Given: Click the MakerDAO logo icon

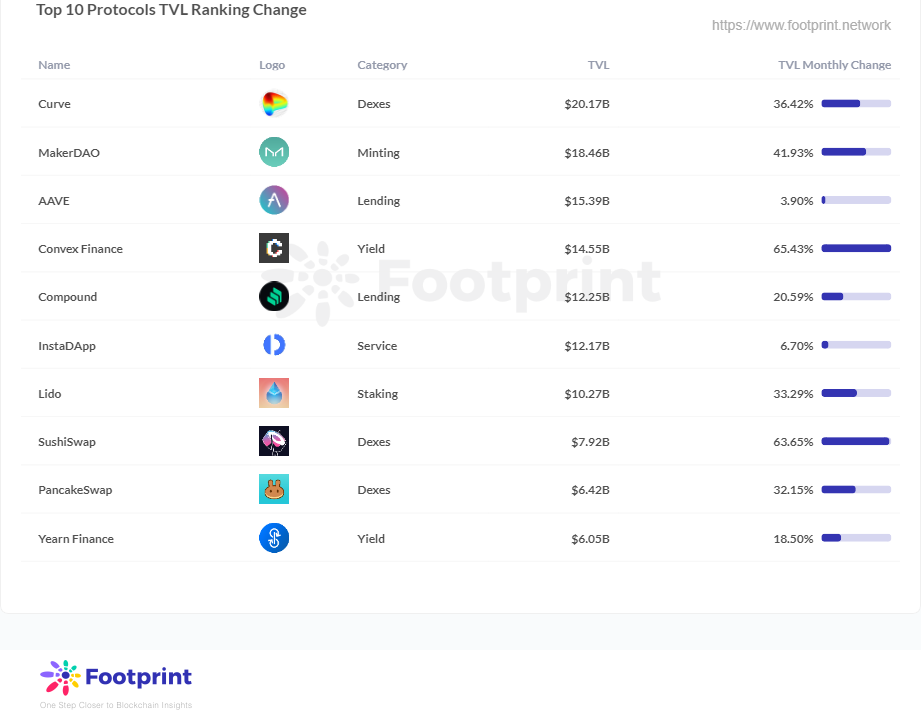Looking at the screenshot, I should [274, 152].
